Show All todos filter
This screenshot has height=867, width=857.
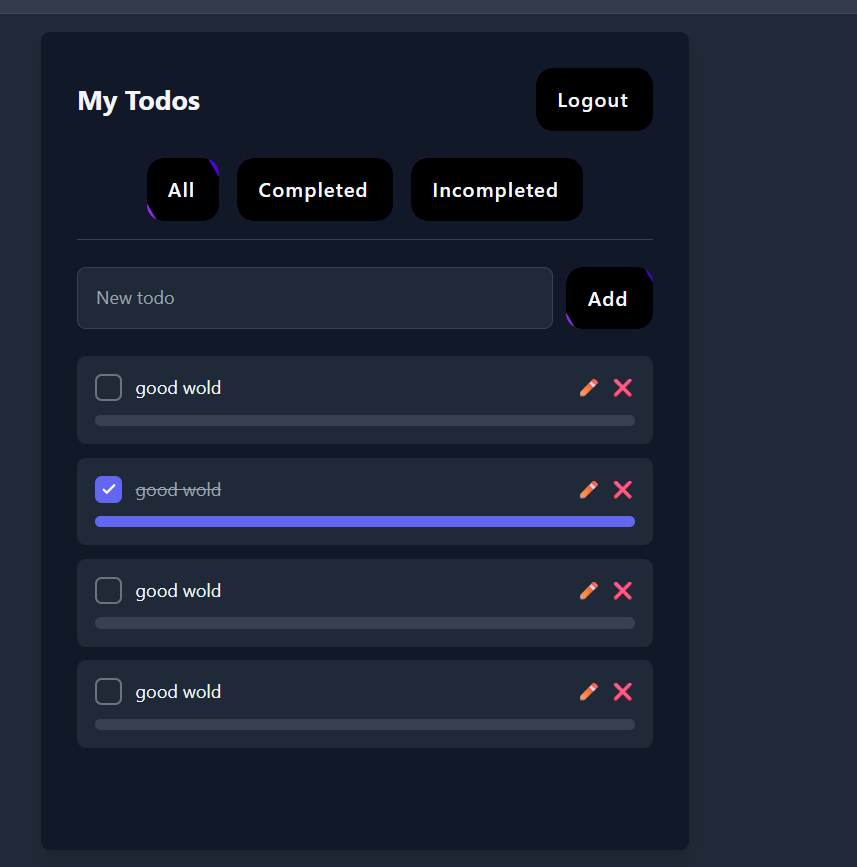(x=183, y=190)
